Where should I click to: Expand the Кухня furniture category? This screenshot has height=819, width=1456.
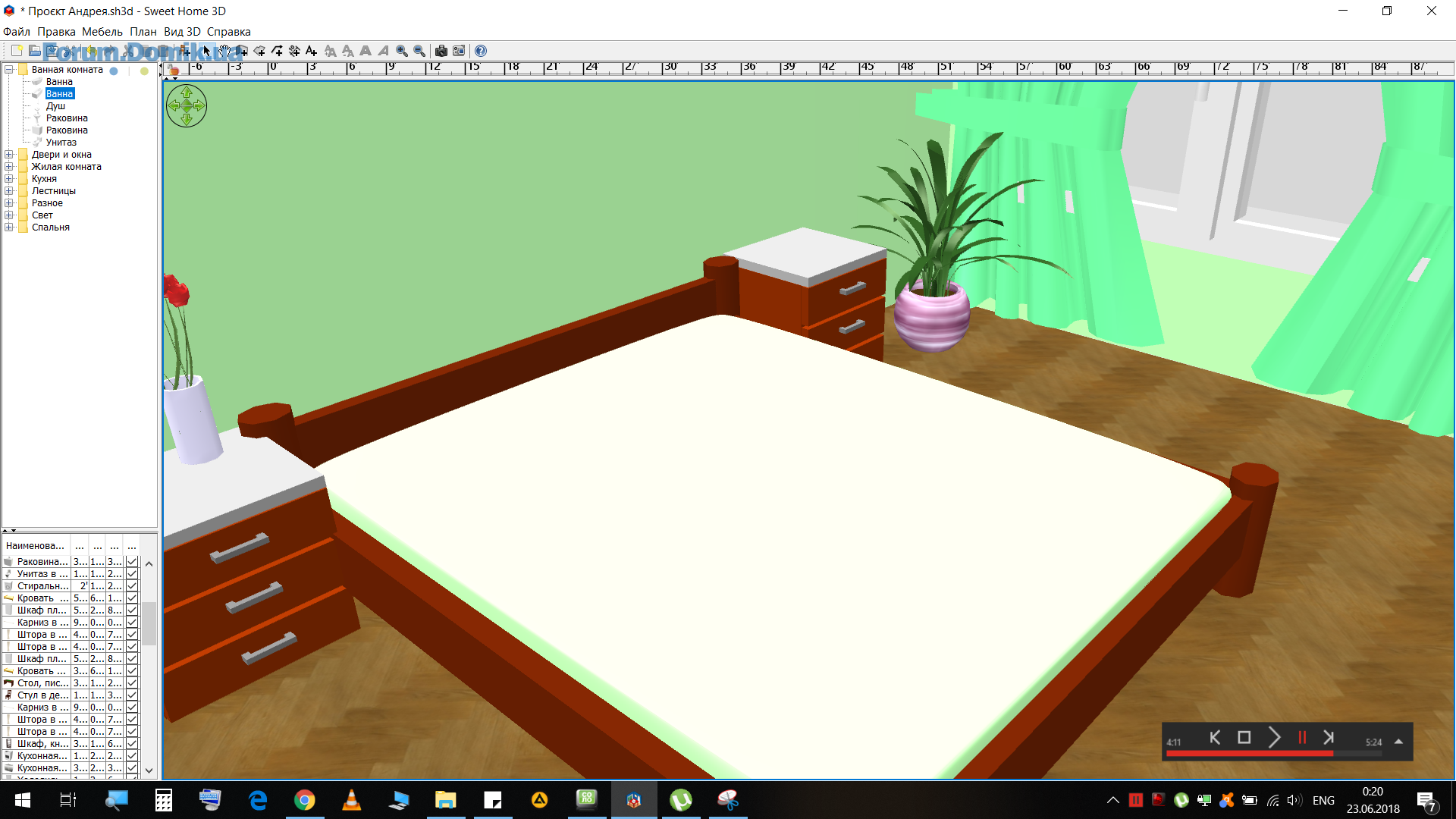9,179
